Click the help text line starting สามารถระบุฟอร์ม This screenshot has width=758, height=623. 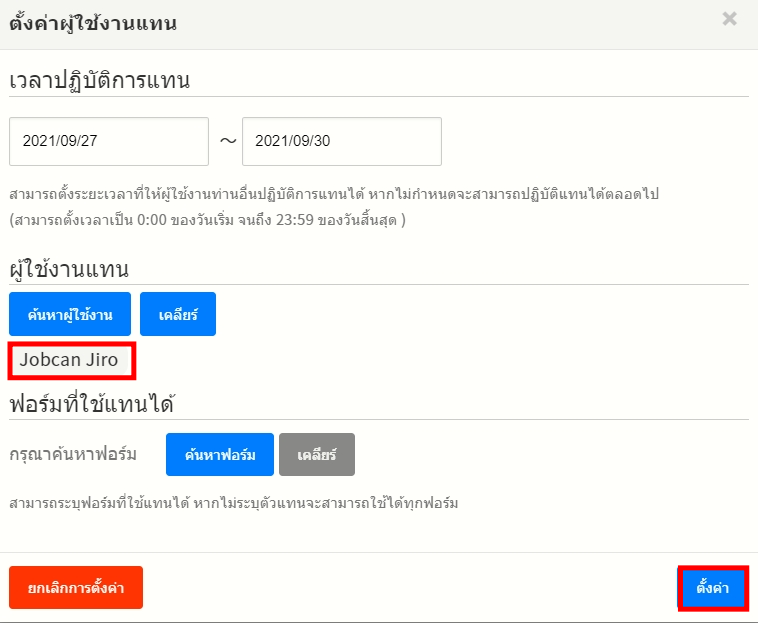point(234,502)
